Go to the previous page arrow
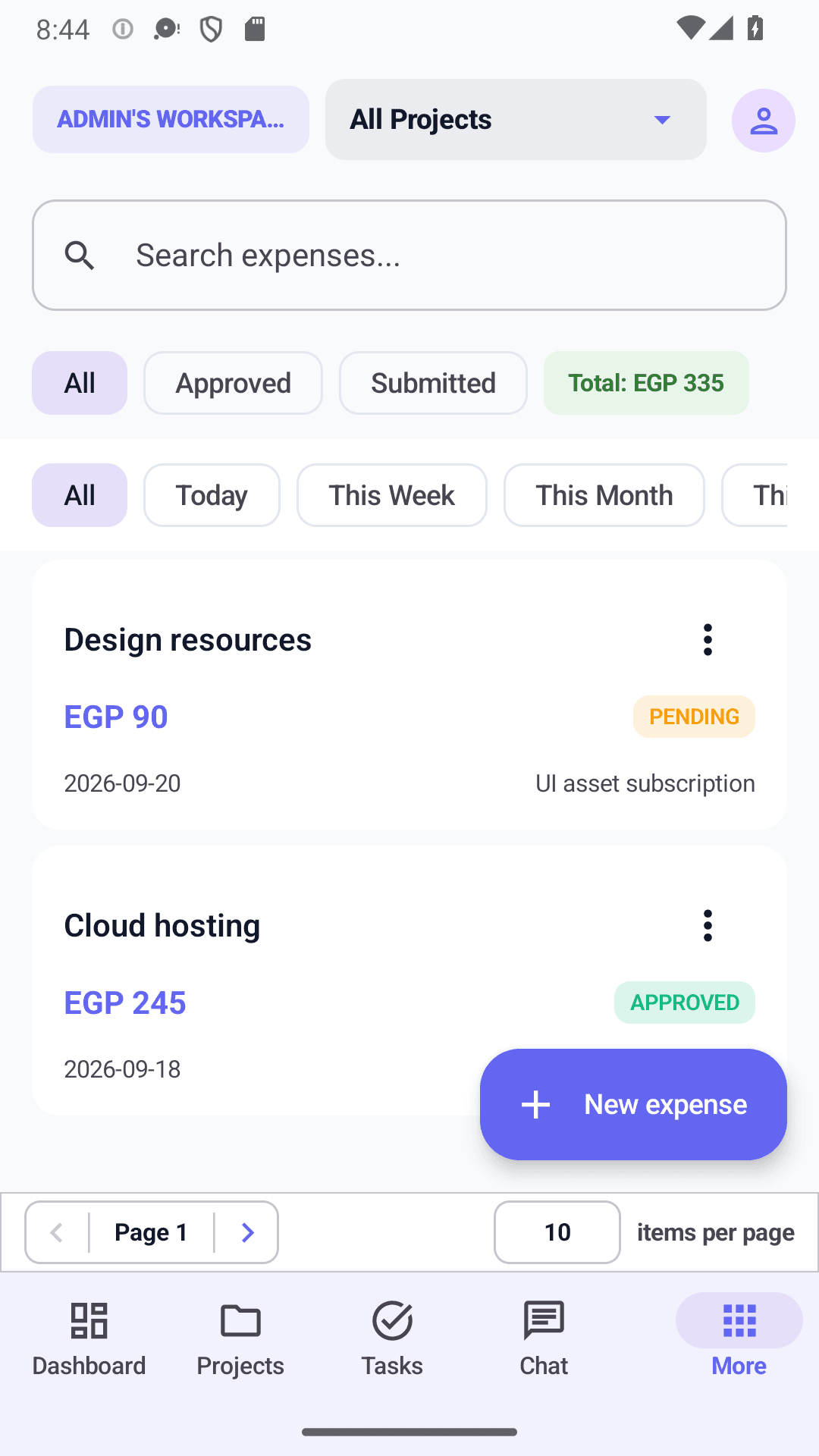Screen dimensions: 819x1456 point(57,1232)
